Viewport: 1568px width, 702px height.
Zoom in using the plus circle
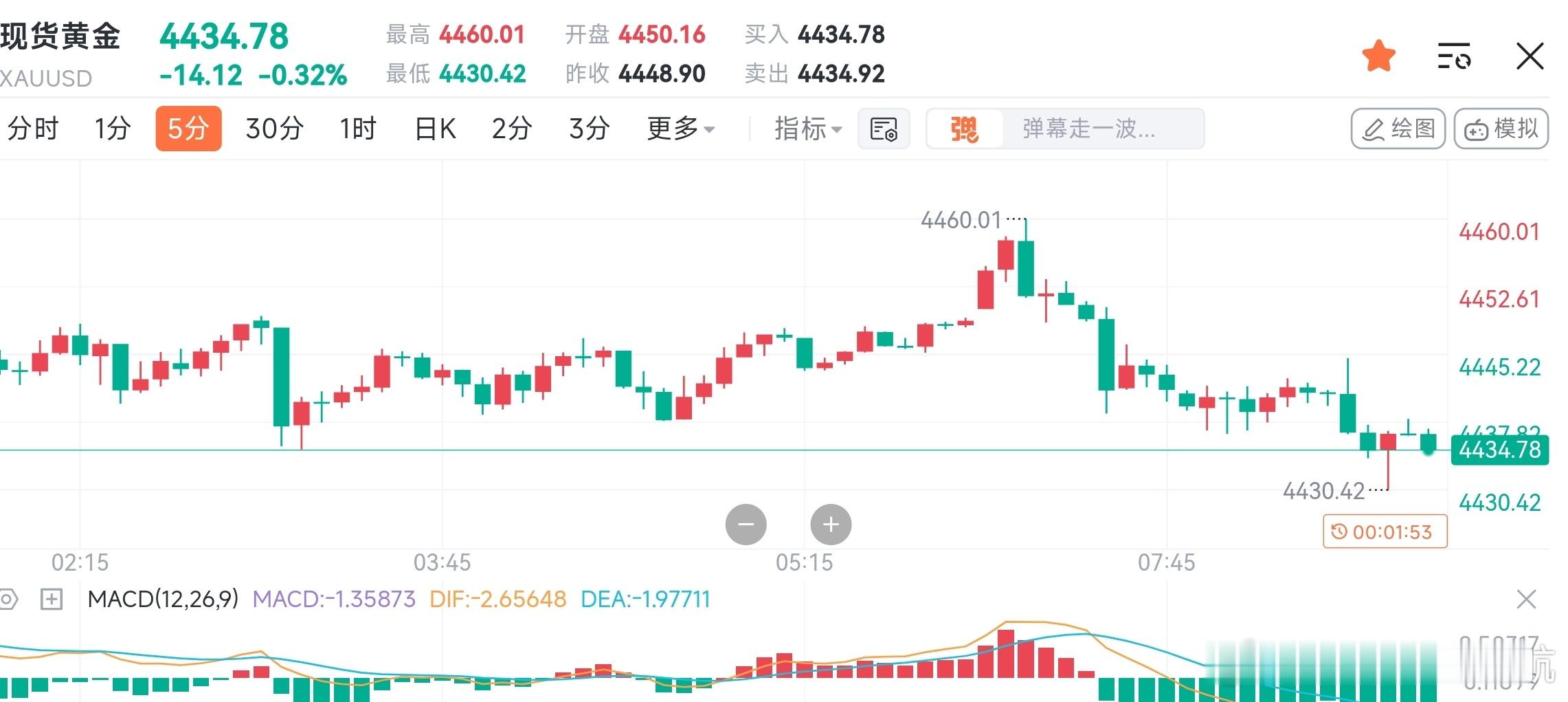tap(831, 524)
